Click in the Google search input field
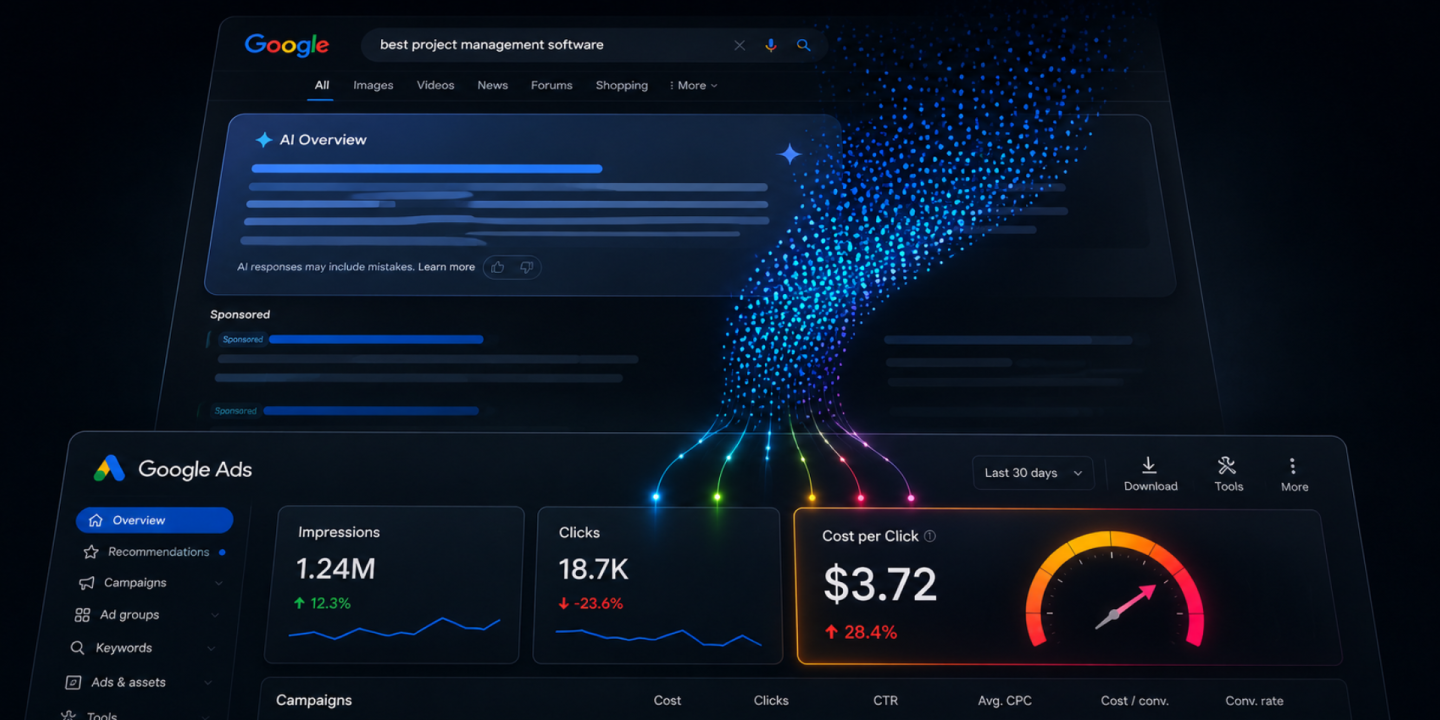This screenshot has width=1440, height=720. 550,45
